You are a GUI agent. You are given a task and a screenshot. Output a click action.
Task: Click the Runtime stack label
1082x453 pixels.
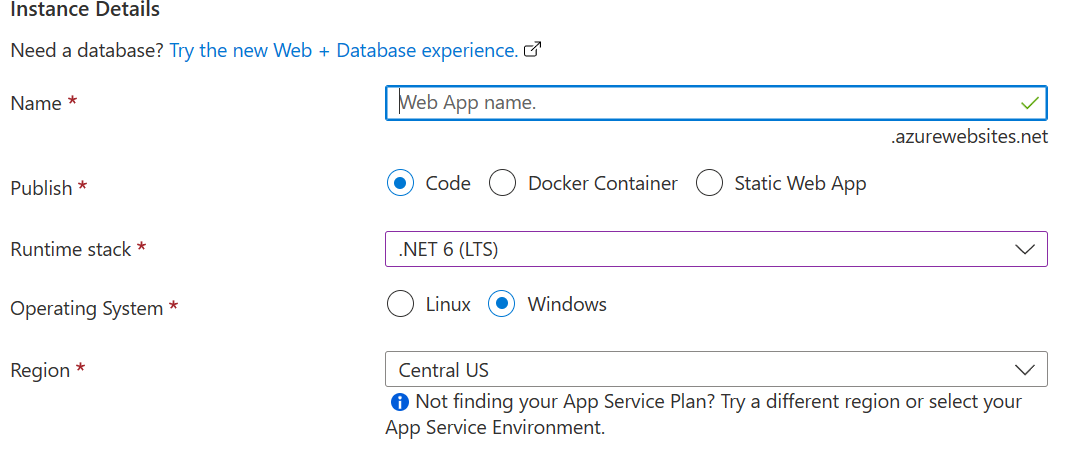70,249
